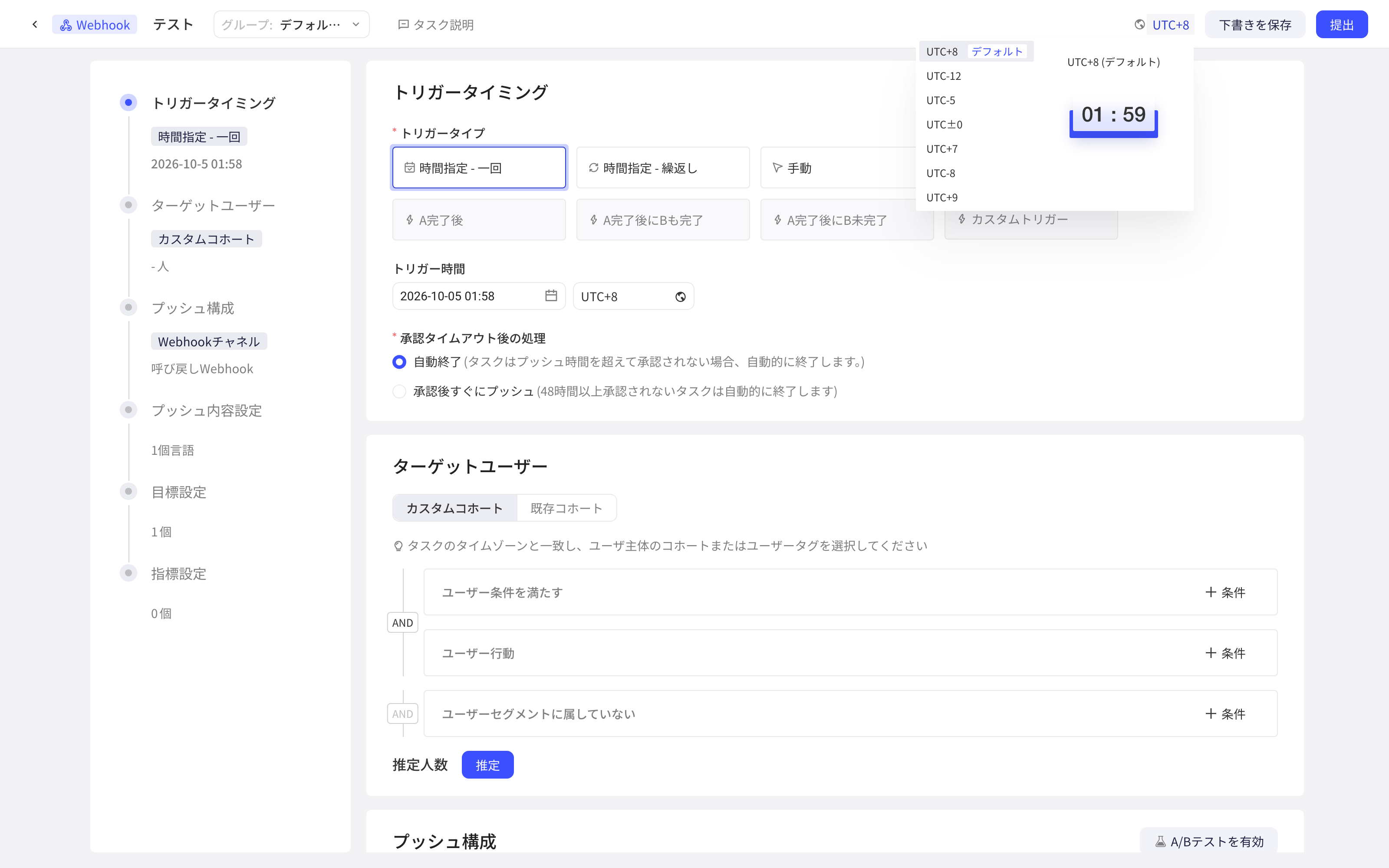The height and width of the screenshot is (868, 1389).
Task: Click the タスク説明 comment icon
Action: pyautogui.click(x=404, y=25)
